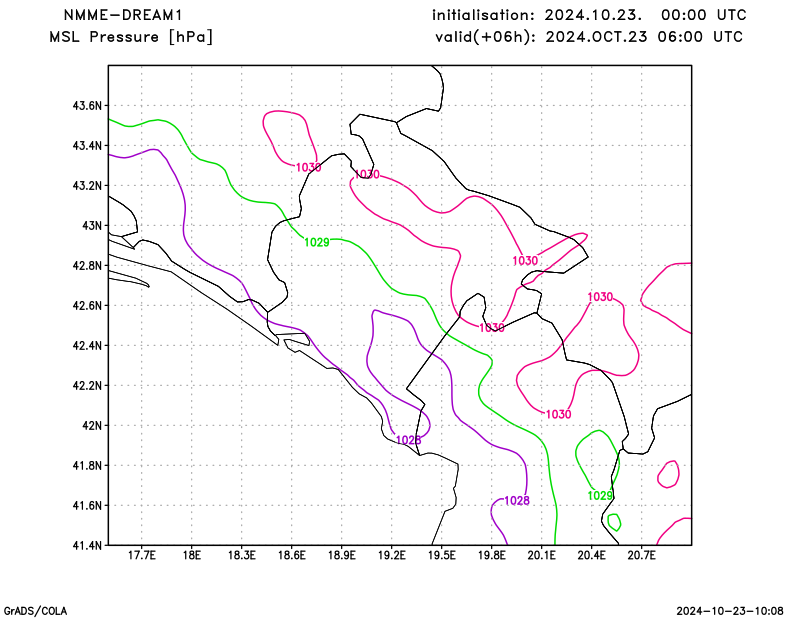Click the purple 1028 contour label near 41.6N

pos(517,501)
